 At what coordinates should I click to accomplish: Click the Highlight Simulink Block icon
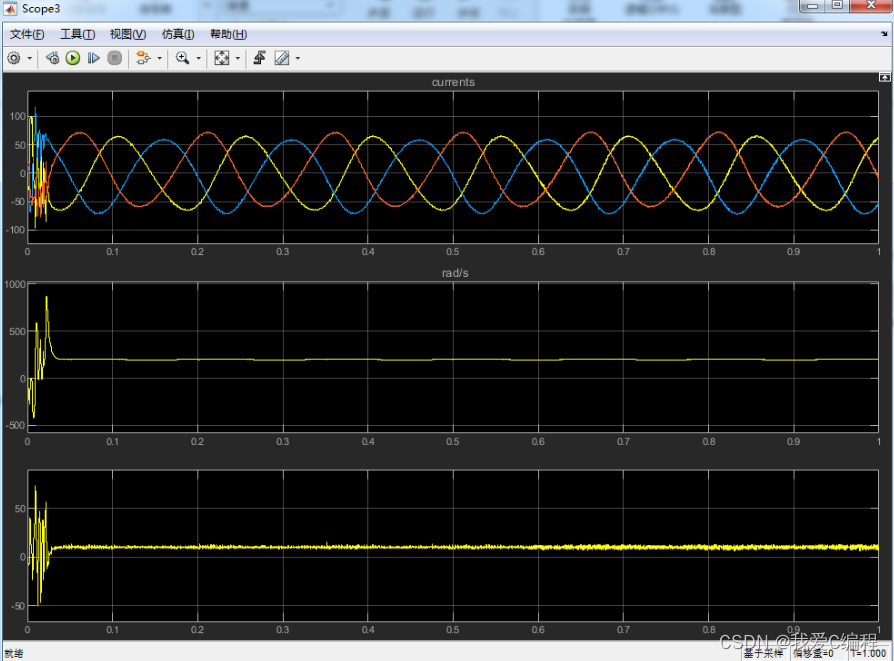point(142,58)
